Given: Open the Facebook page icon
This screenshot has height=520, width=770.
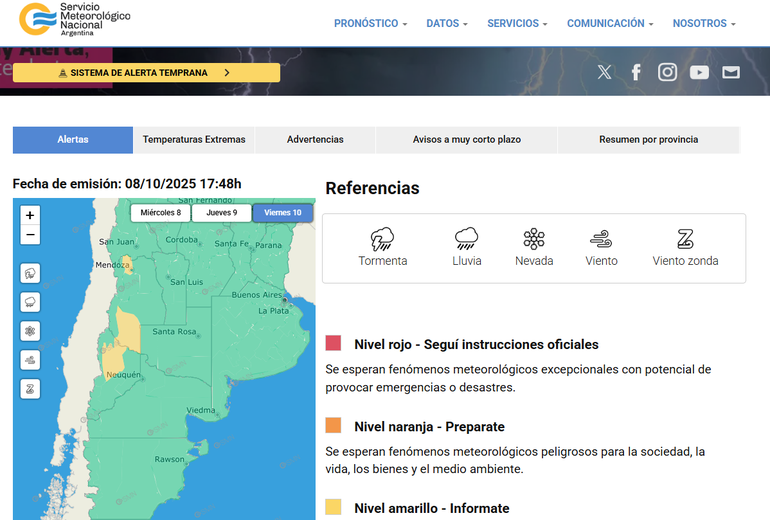Looking at the screenshot, I should (x=636, y=72).
